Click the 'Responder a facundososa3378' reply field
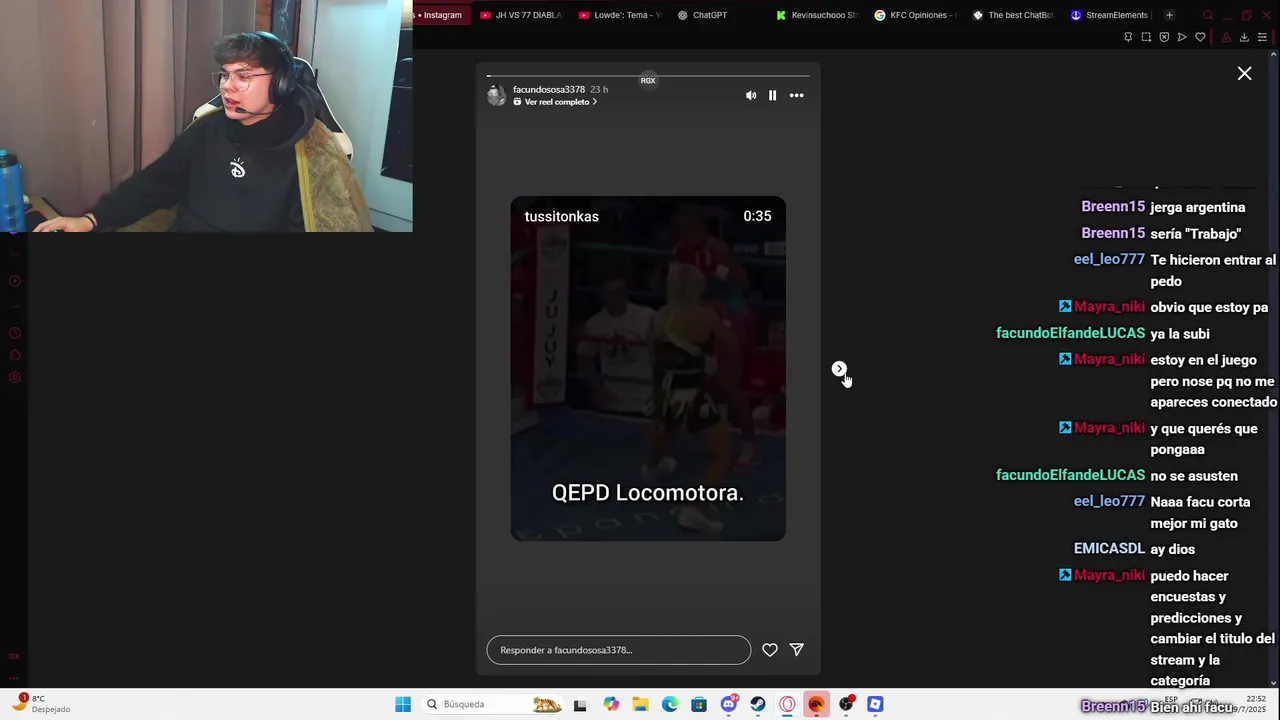 (618, 650)
